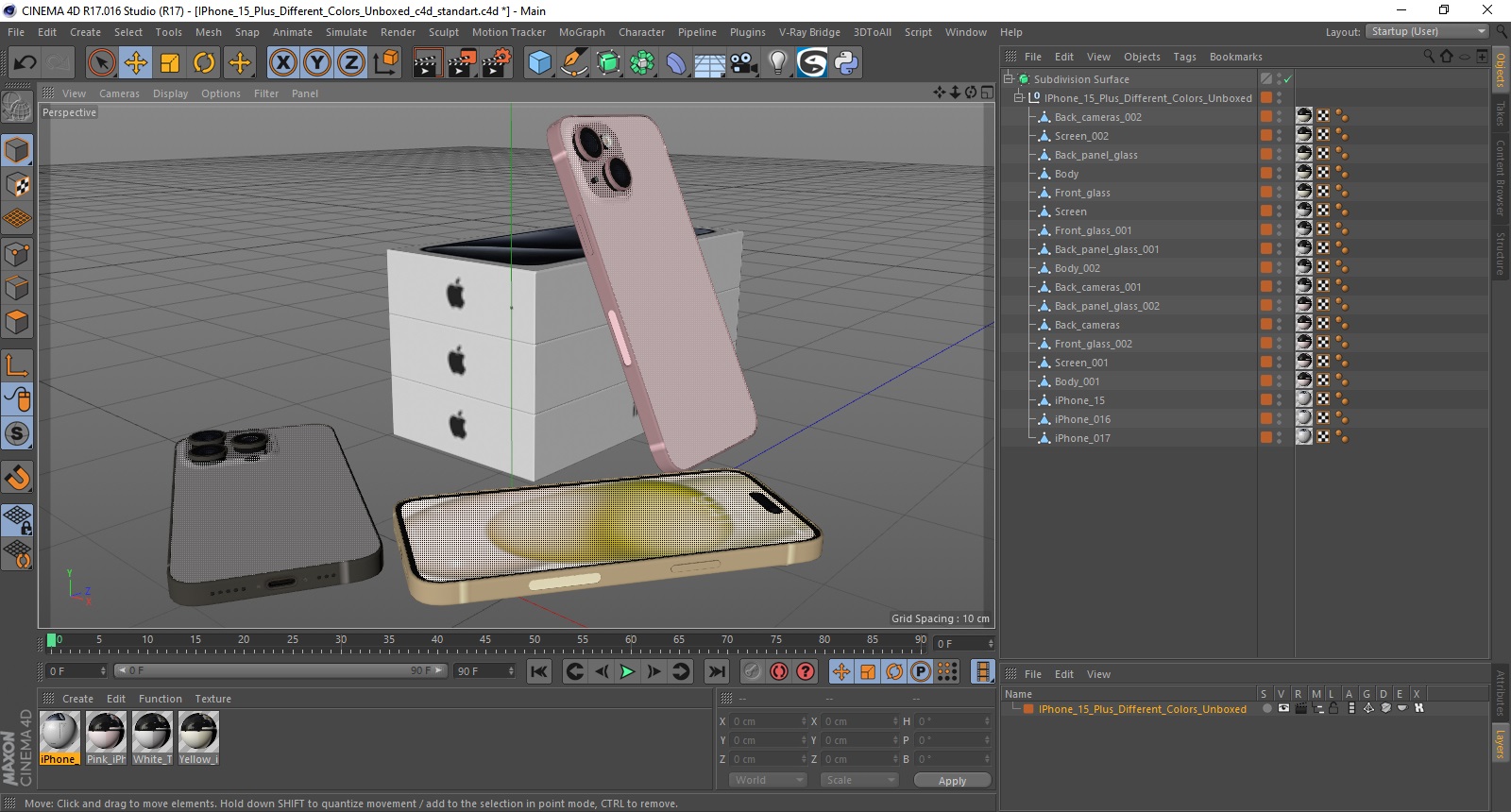Toggle Snap with magnet icon
This screenshot has height=812, width=1511.
[x=17, y=478]
